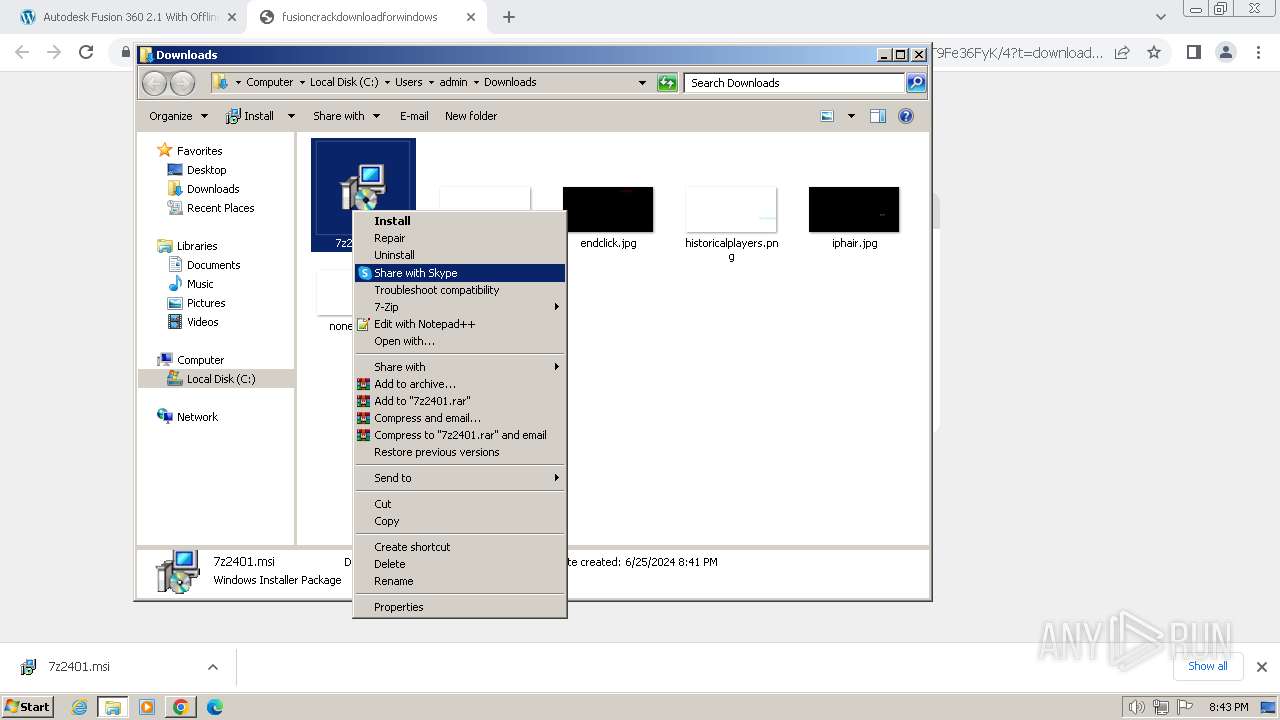Click the New folder button
This screenshot has height=720, width=1280.
(471, 116)
